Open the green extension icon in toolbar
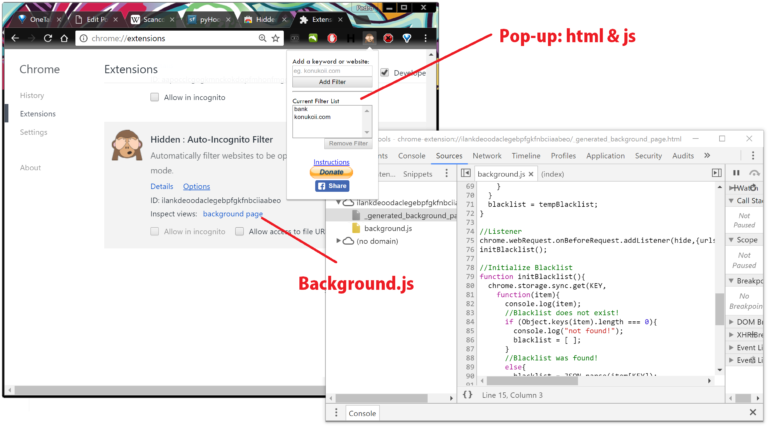The width and height of the screenshot is (768, 426). click(x=313, y=38)
